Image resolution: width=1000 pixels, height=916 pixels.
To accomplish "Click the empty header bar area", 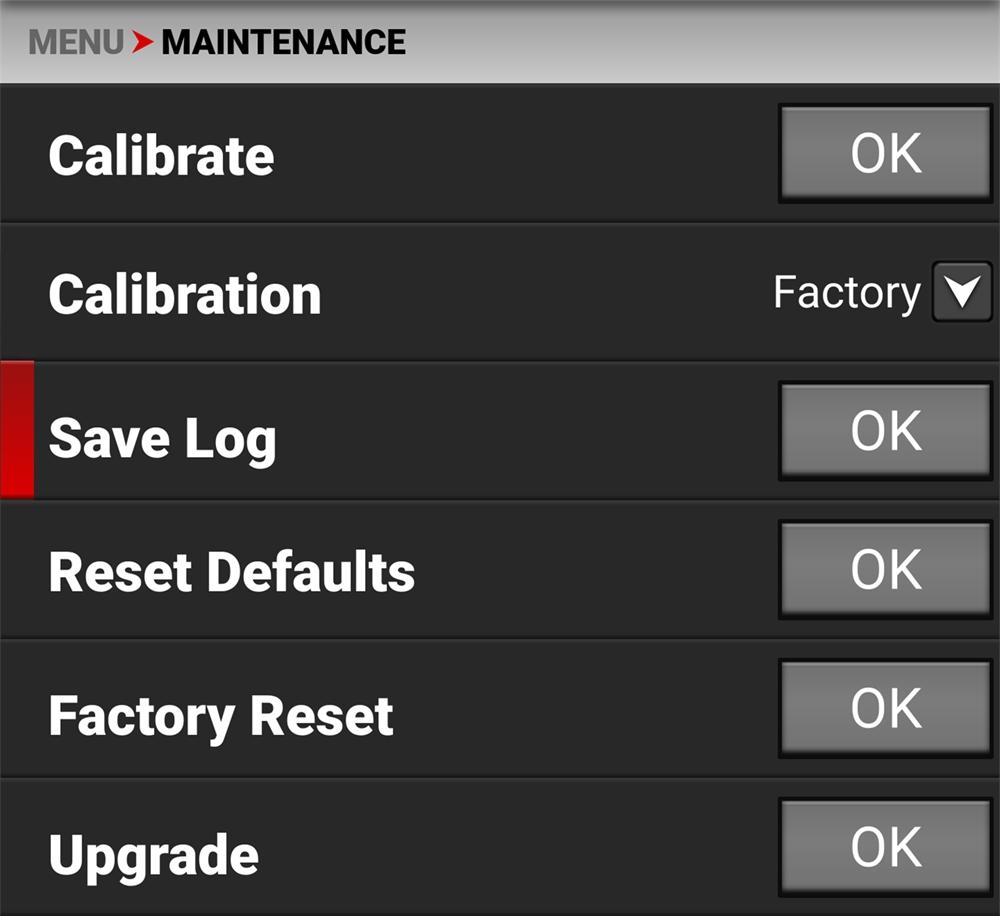I will tap(700, 43).
